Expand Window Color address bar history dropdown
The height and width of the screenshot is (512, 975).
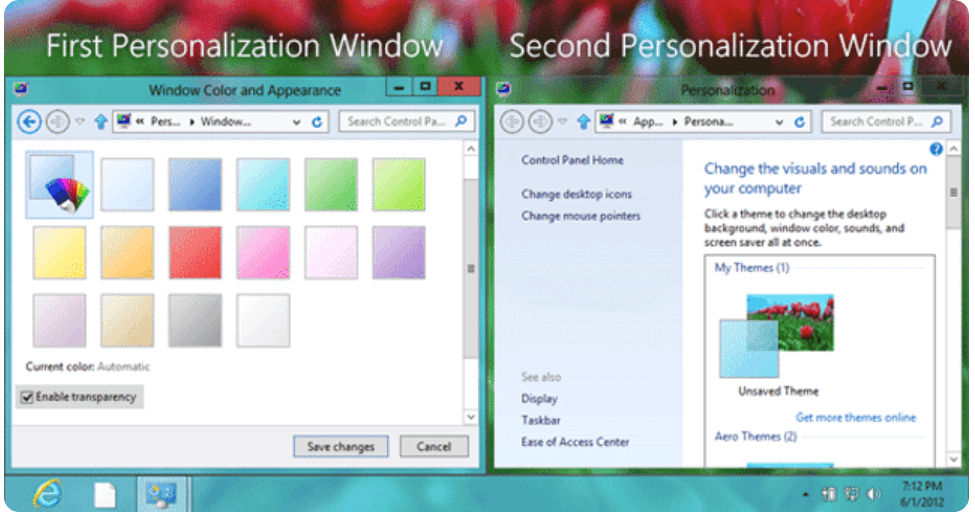(x=297, y=122)
